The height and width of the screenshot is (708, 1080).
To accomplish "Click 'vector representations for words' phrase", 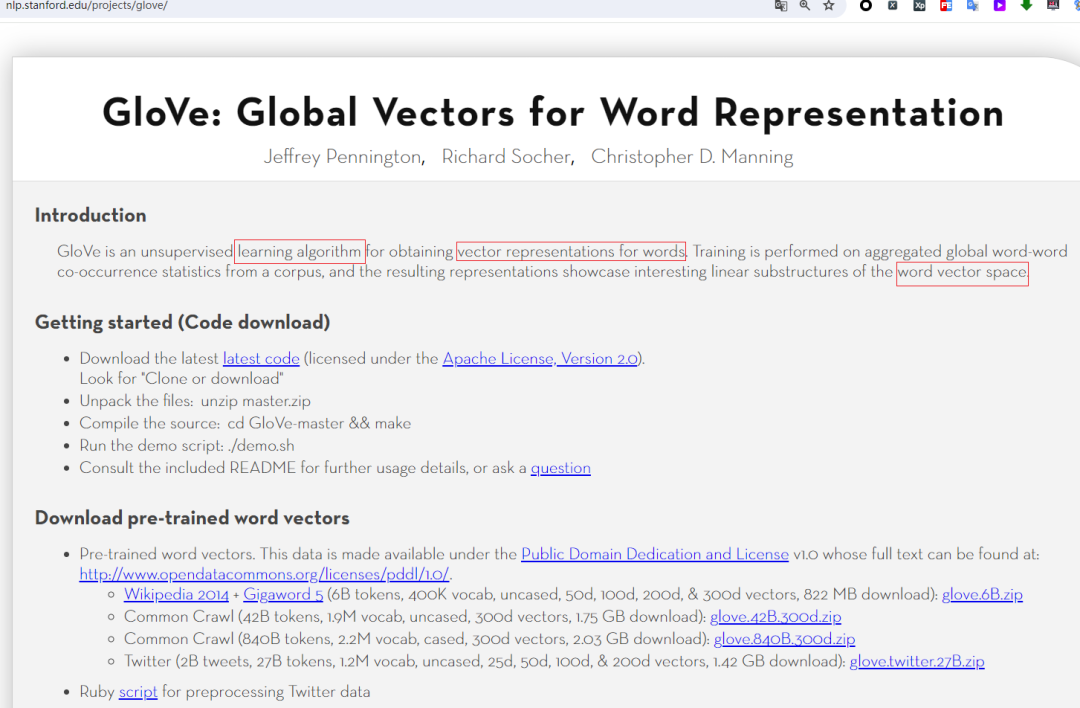I will click(x=571, y=251).
